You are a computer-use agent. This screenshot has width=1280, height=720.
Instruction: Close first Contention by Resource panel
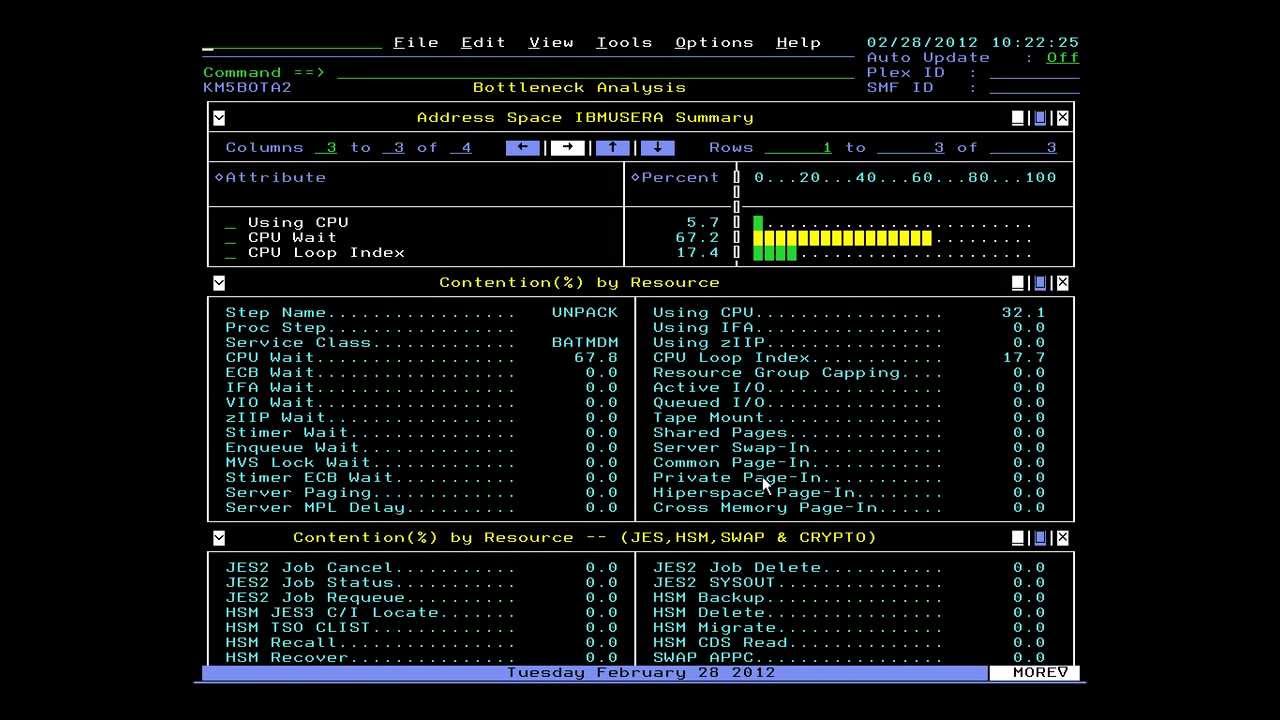(1062, 283)
